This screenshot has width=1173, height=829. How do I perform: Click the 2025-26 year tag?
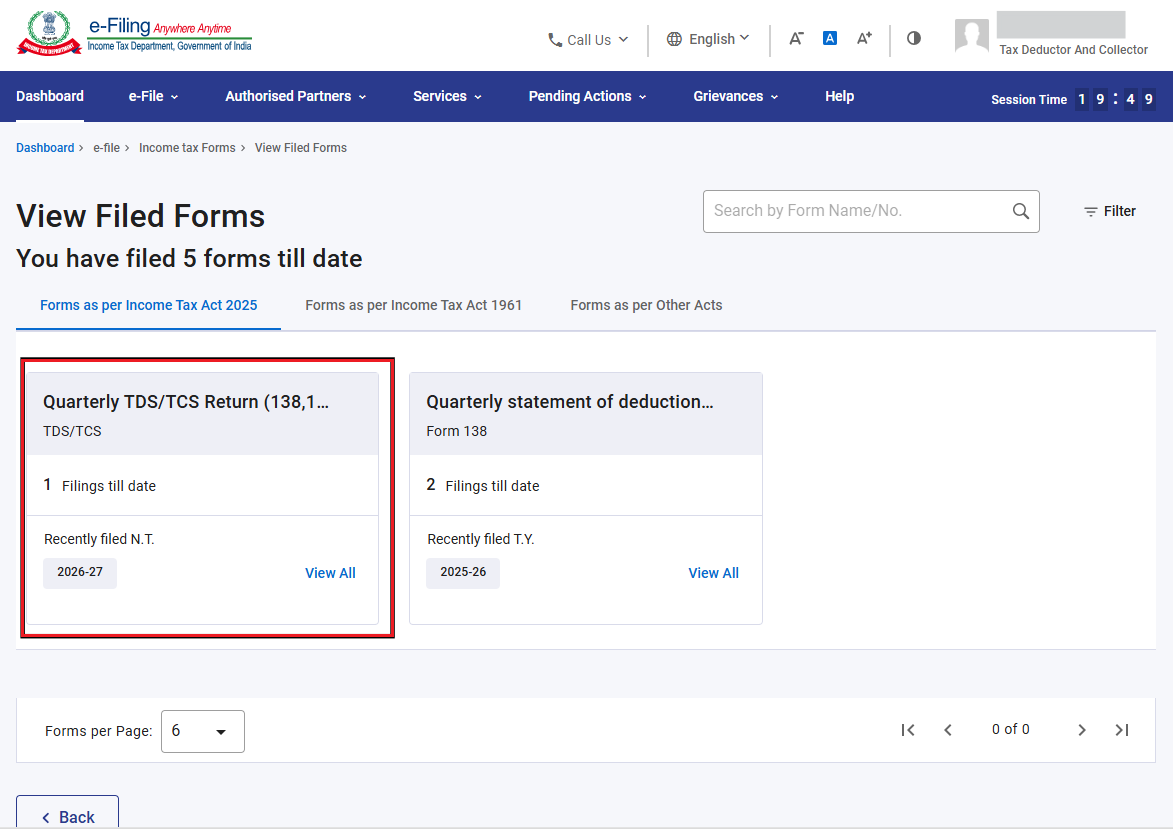coord(463,572)
